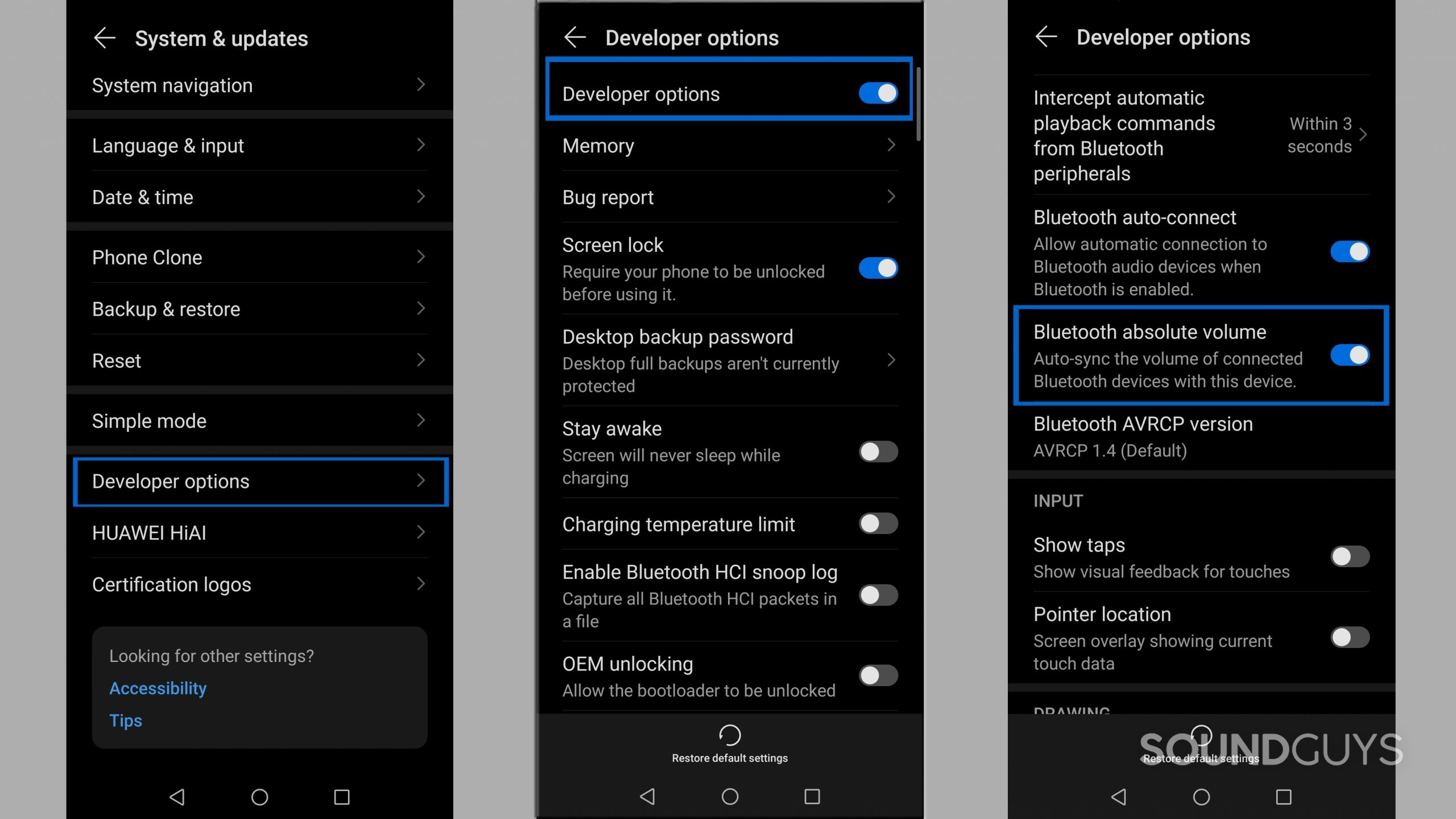Expand the System navigation settings
1456x819 pixels.
click(260, 85)
